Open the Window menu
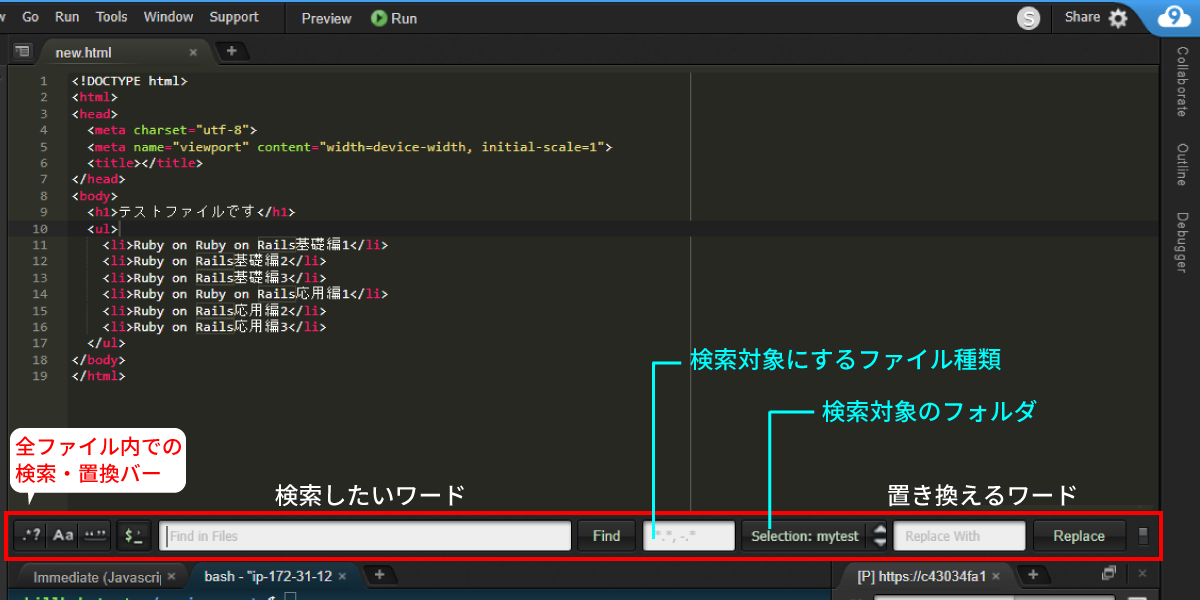 [x=168, y=17]
